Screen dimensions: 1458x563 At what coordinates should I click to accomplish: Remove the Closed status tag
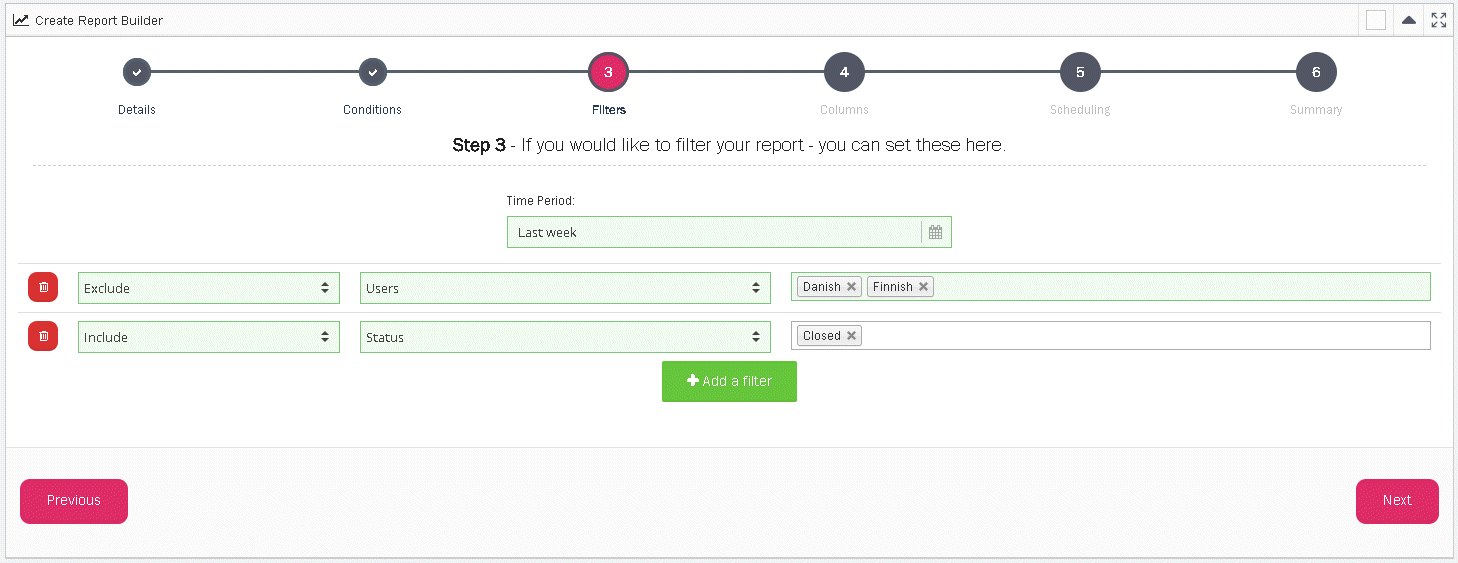[x=851, y=336]
